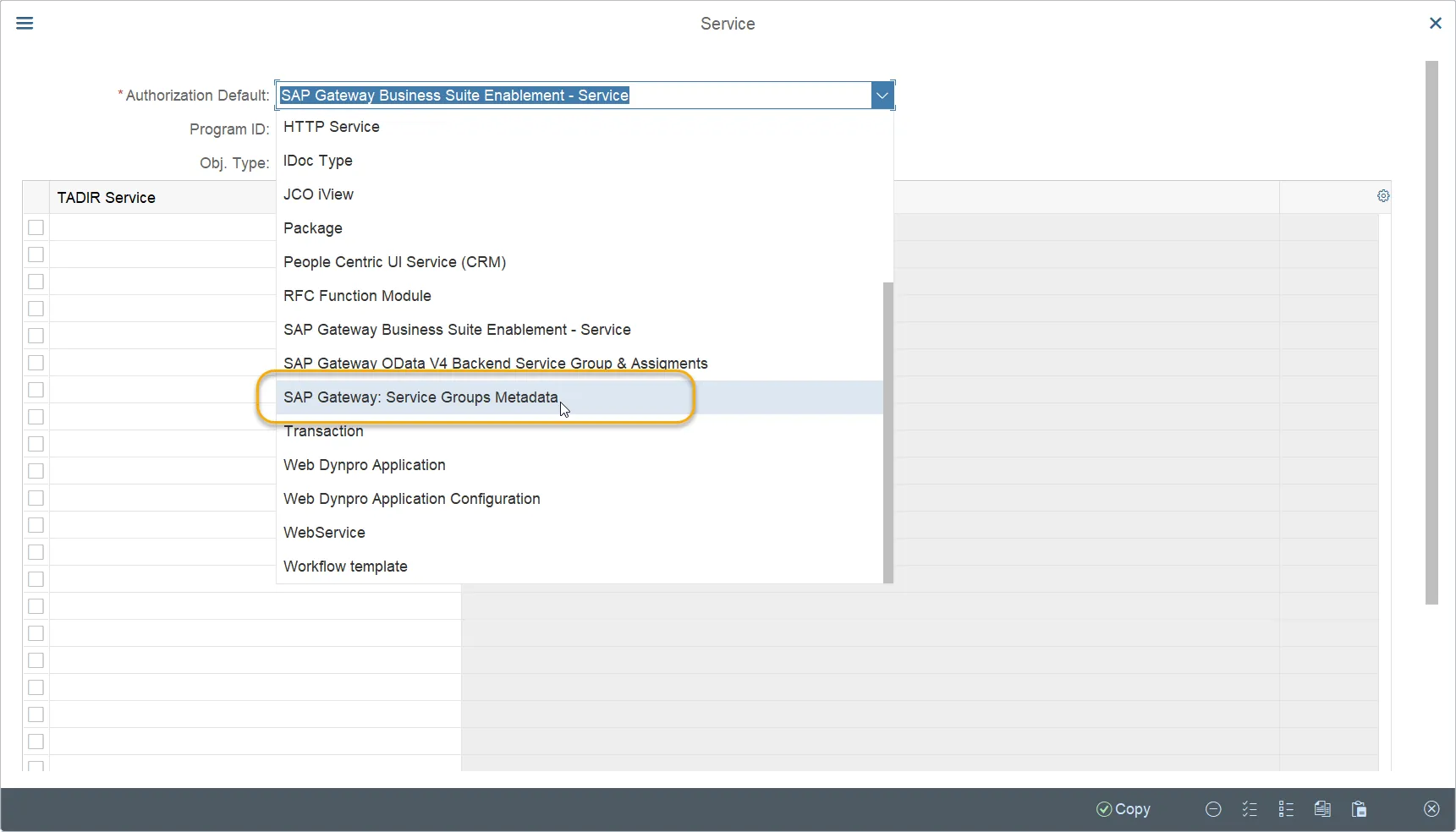Open the hamburger menu icon
The width and height of the screenshot is (1456, 832).
[25, 23]
